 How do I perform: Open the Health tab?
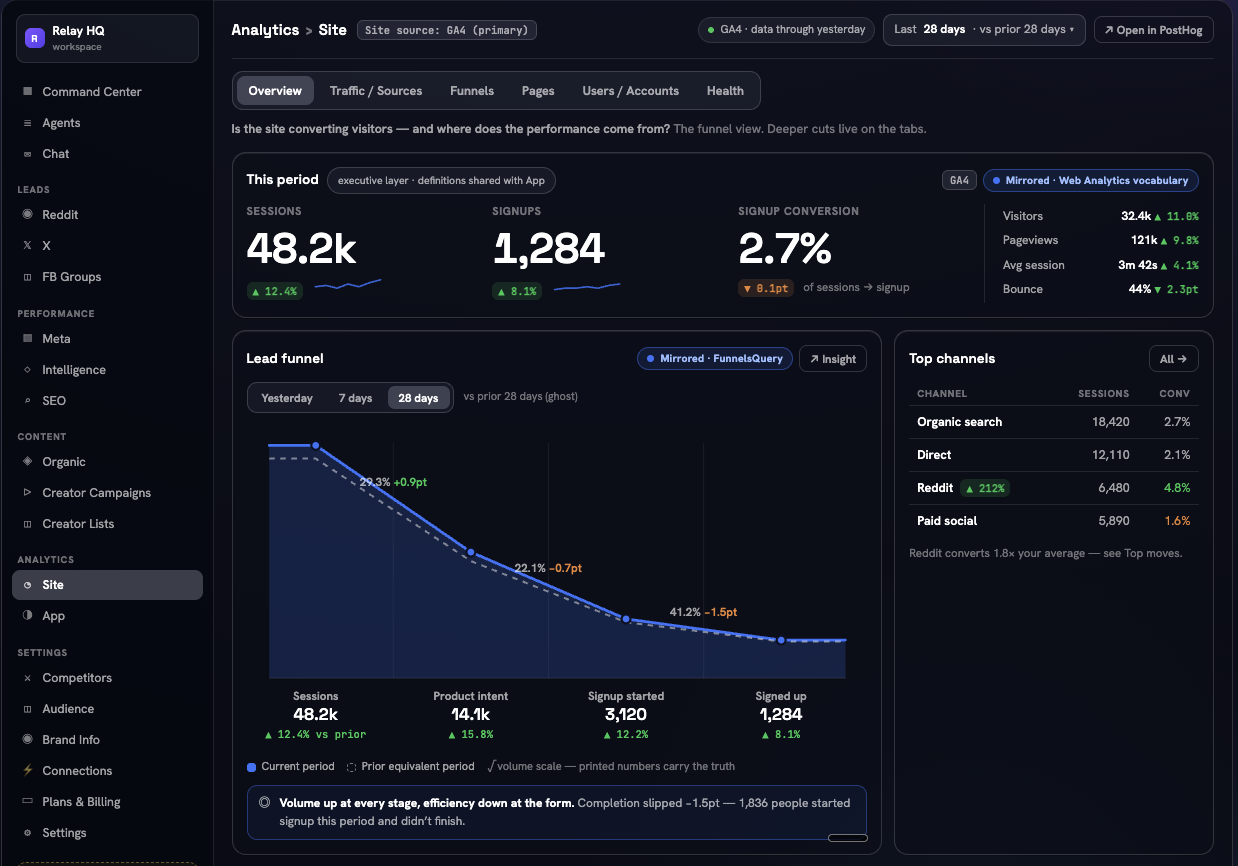(725, 91)
